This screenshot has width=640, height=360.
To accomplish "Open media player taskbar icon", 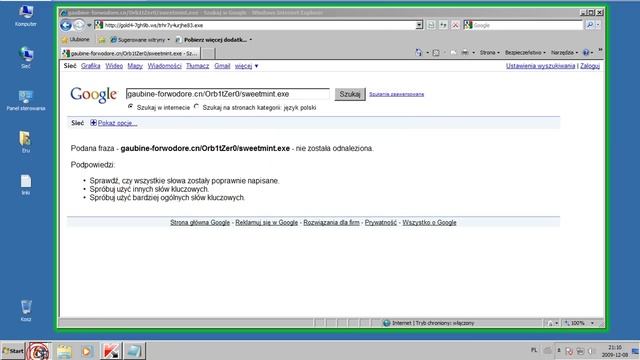I will pyautogui.click(x=87, y=351).
